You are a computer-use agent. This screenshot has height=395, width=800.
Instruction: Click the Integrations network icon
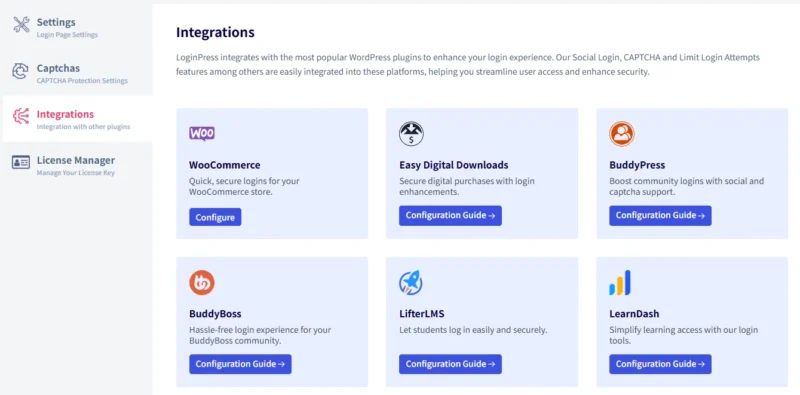21,116
